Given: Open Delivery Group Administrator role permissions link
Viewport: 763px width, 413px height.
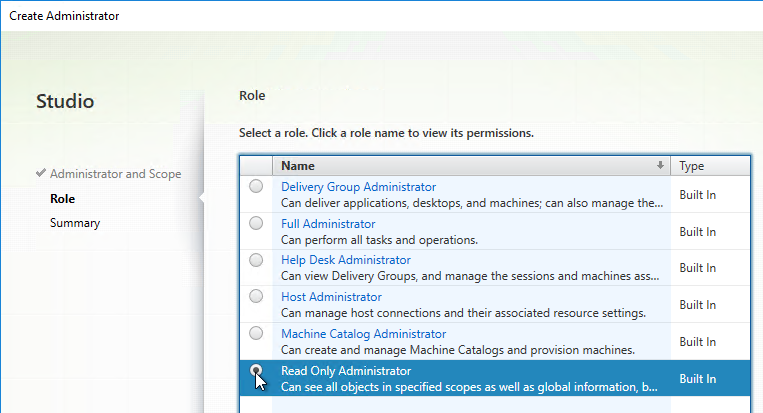Looking at the screenshot, I should pyautogui.click(x=358, y=187).
